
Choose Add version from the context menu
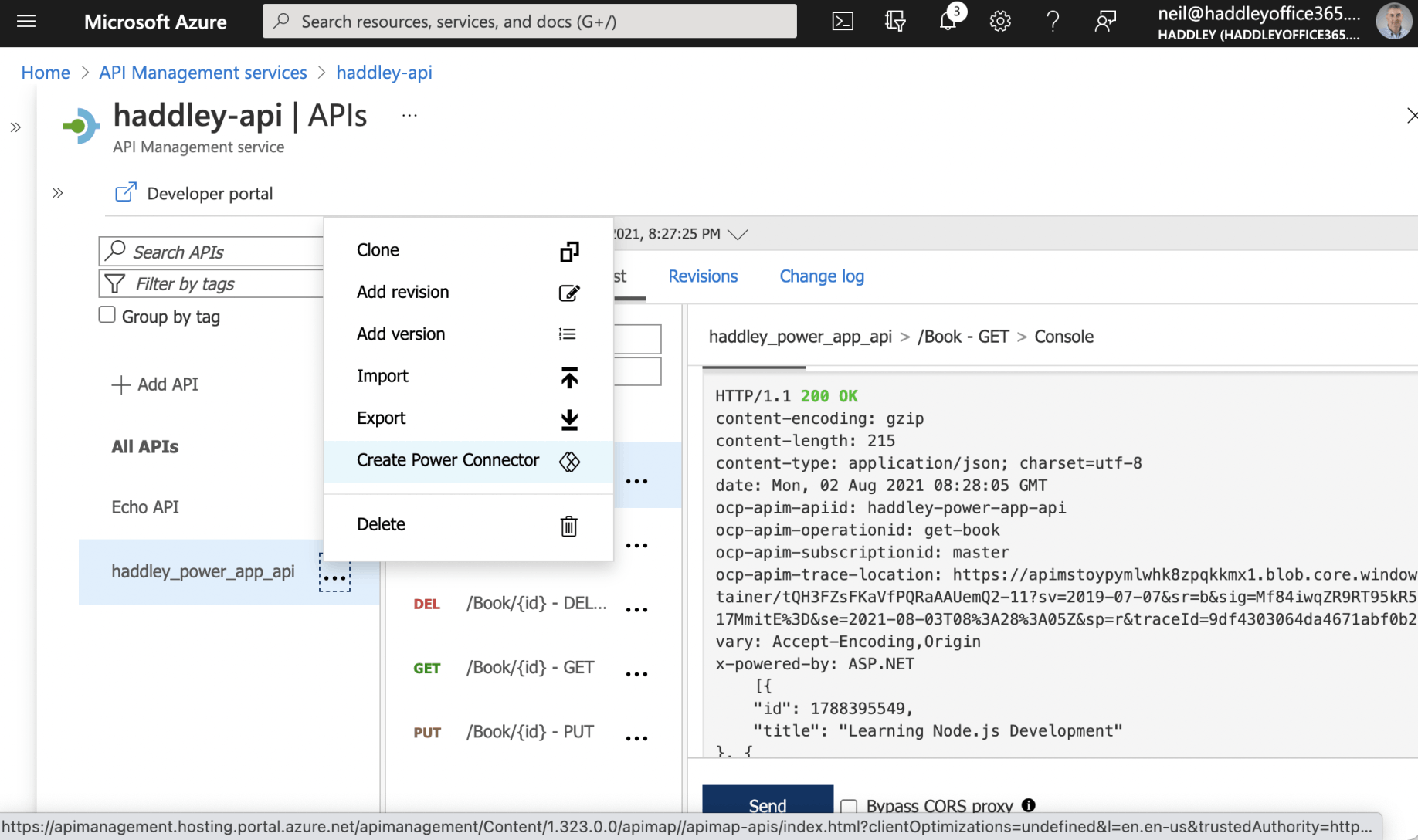pyautogui.click(x=468, y=334)
